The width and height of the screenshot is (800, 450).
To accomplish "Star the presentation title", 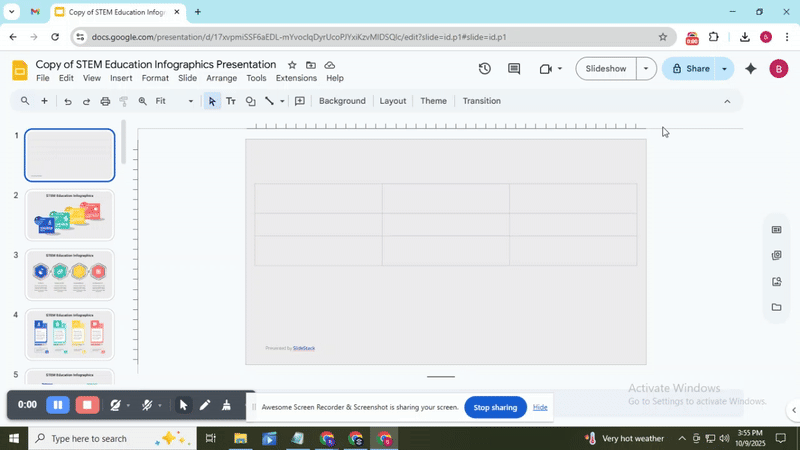I will 292,65.
